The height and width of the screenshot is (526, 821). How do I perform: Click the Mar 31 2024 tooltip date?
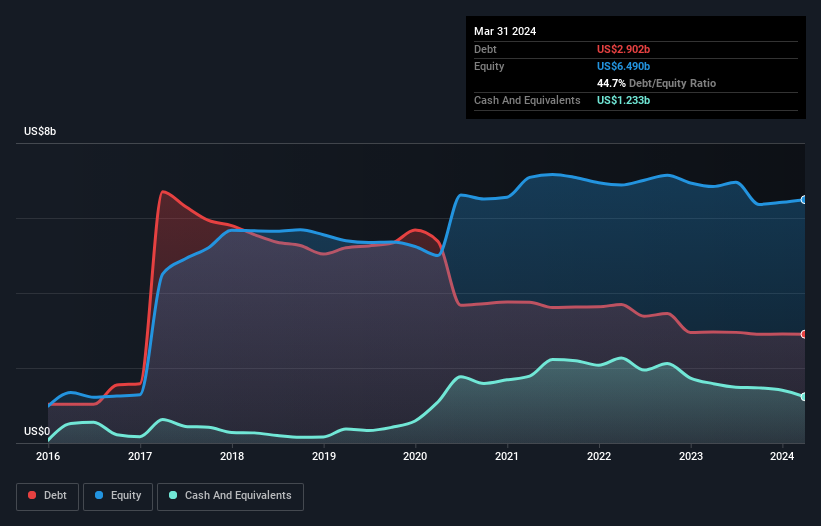(x=505, y=31)
